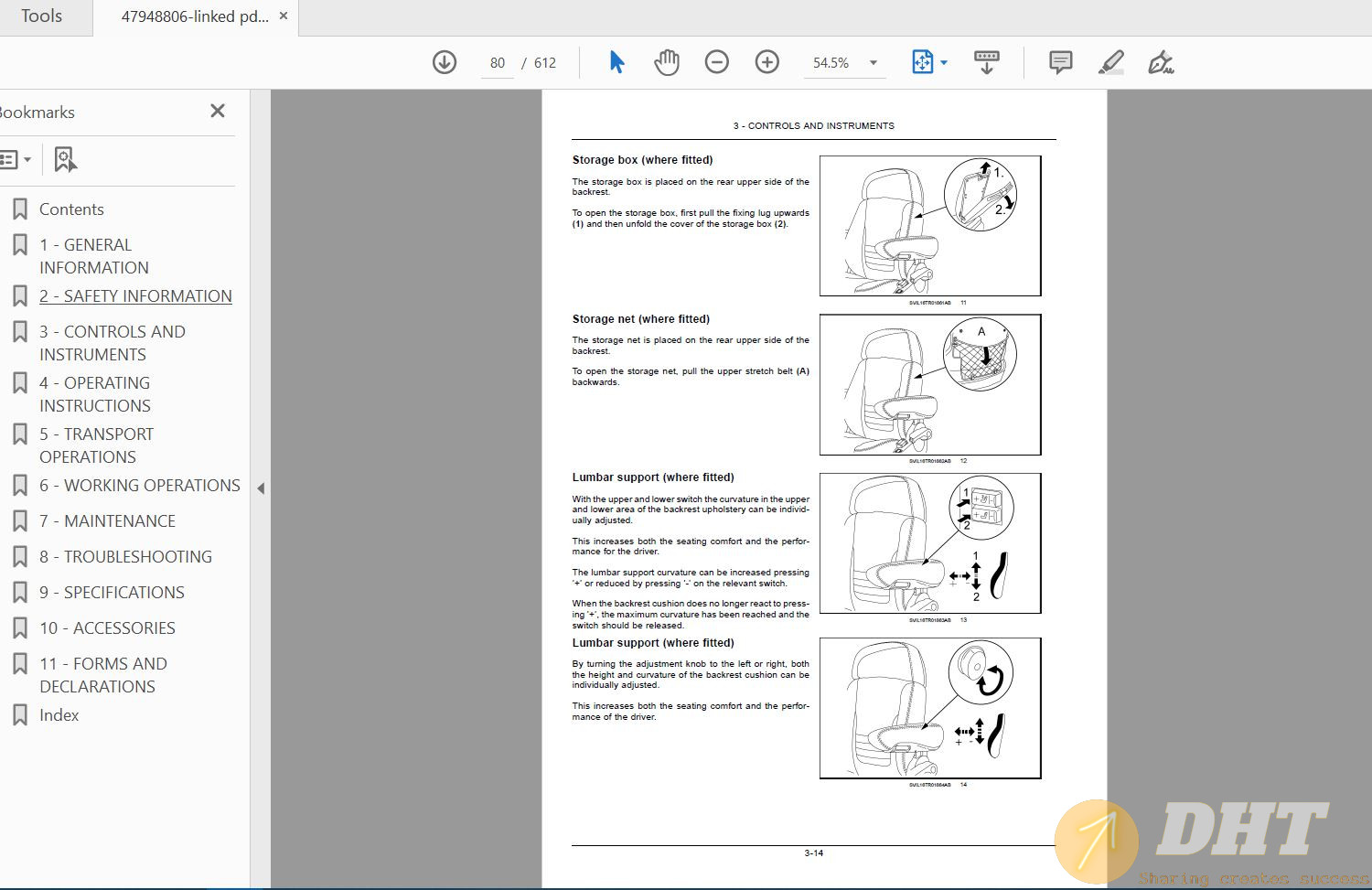Go to 2 - SAFETY INFORMATION bookmark
Screen dimensions: 1372x890
[135, 296]
